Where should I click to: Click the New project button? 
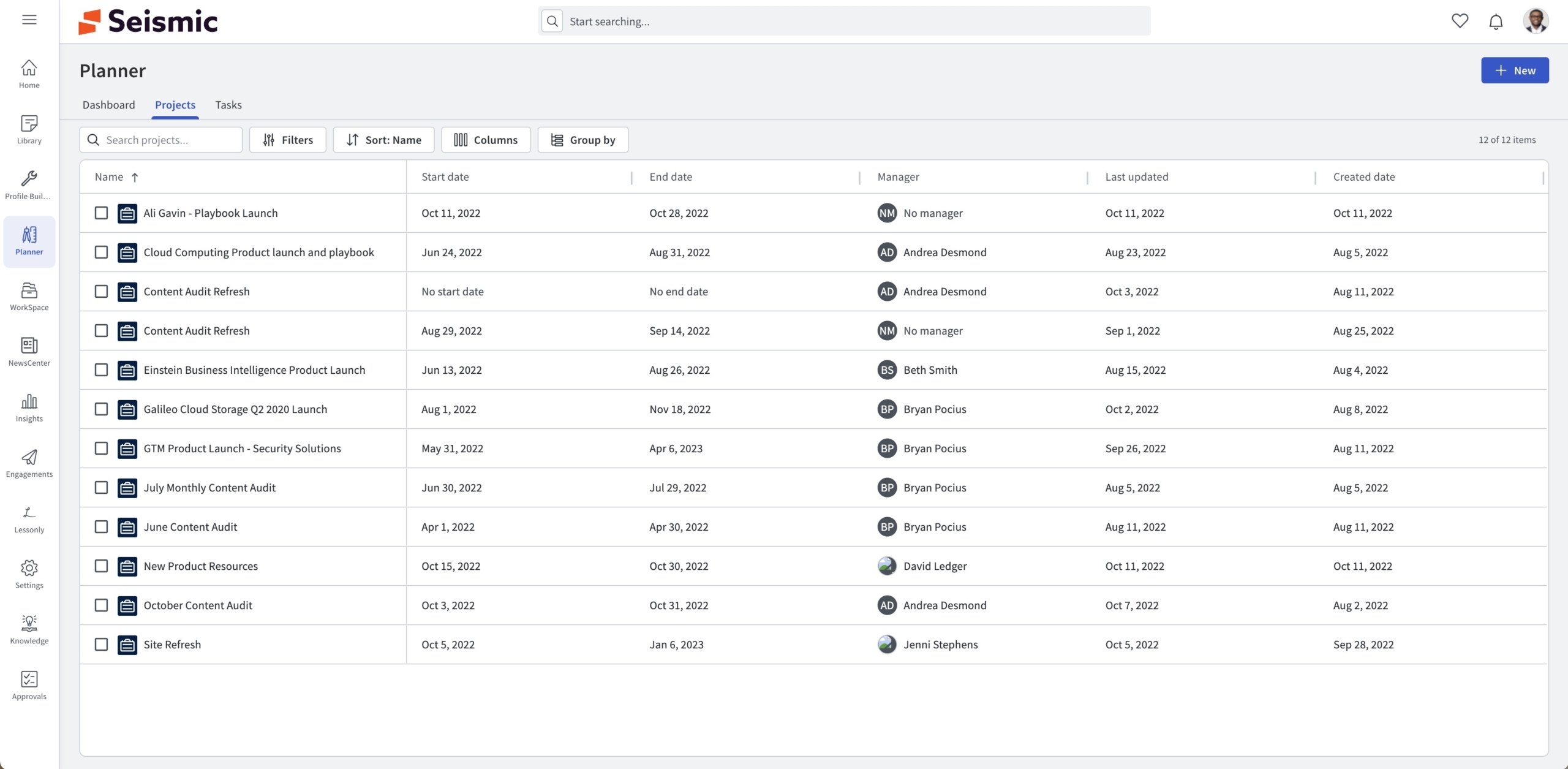click(1514, 70)
